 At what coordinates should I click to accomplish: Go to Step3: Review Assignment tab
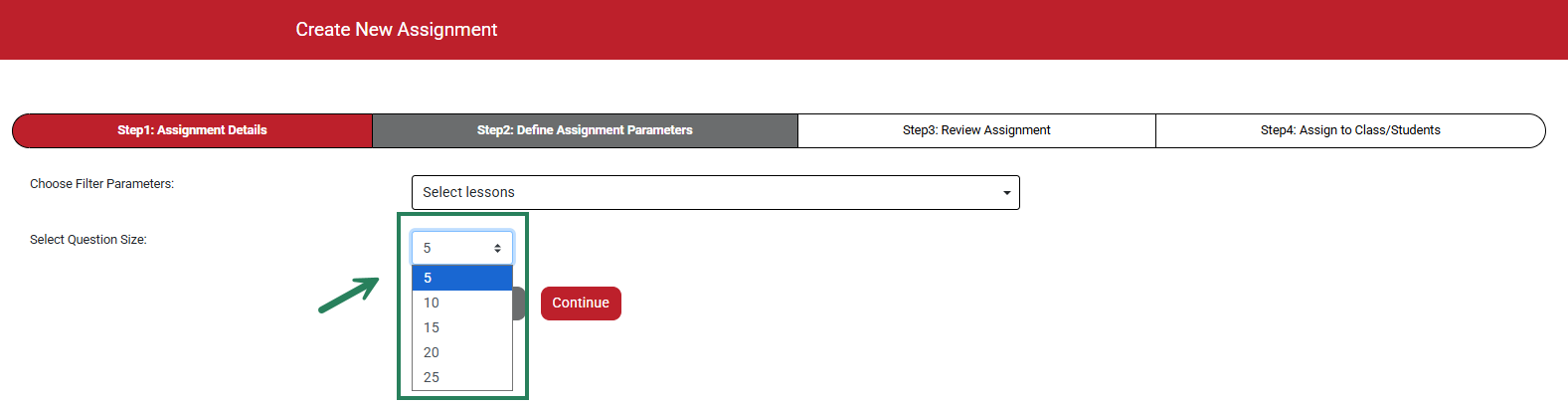976,130
